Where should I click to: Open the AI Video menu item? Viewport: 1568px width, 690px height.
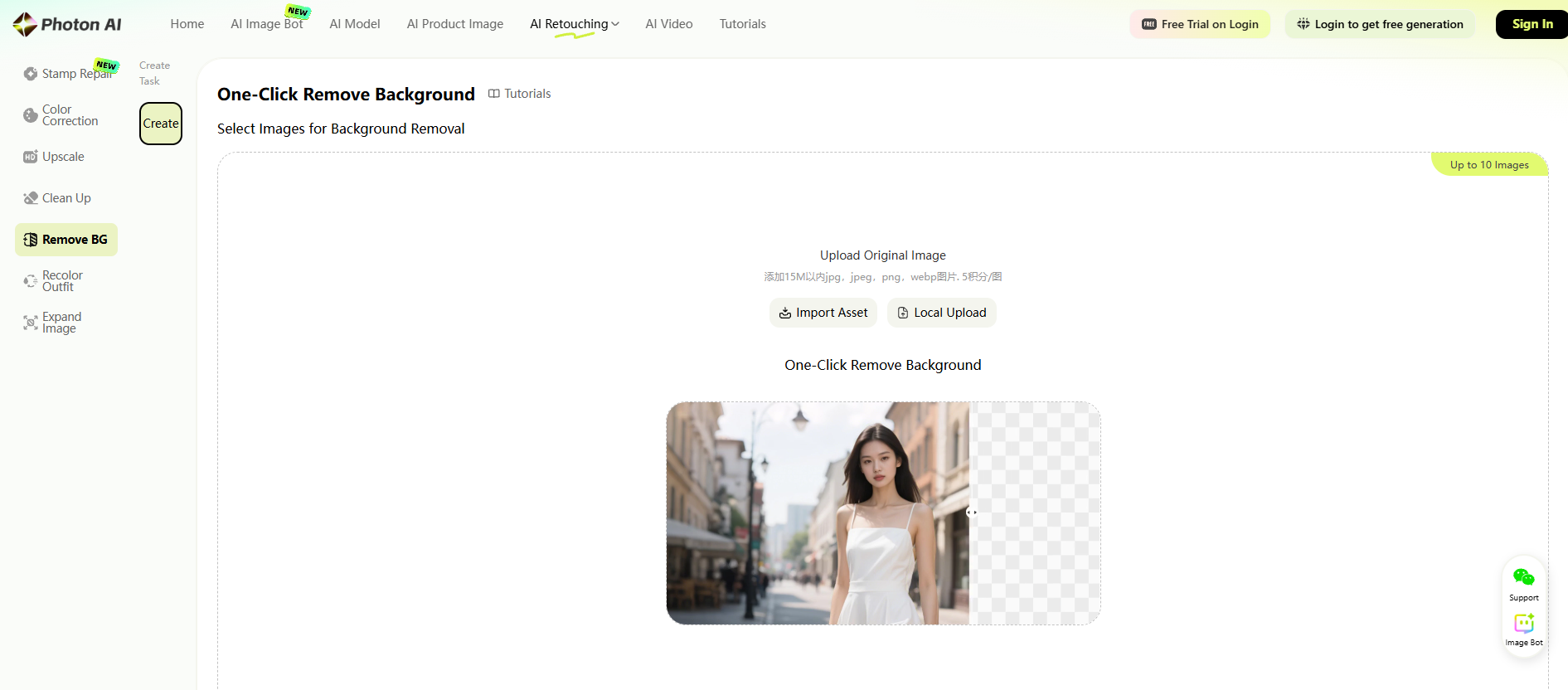coord(669,24)
